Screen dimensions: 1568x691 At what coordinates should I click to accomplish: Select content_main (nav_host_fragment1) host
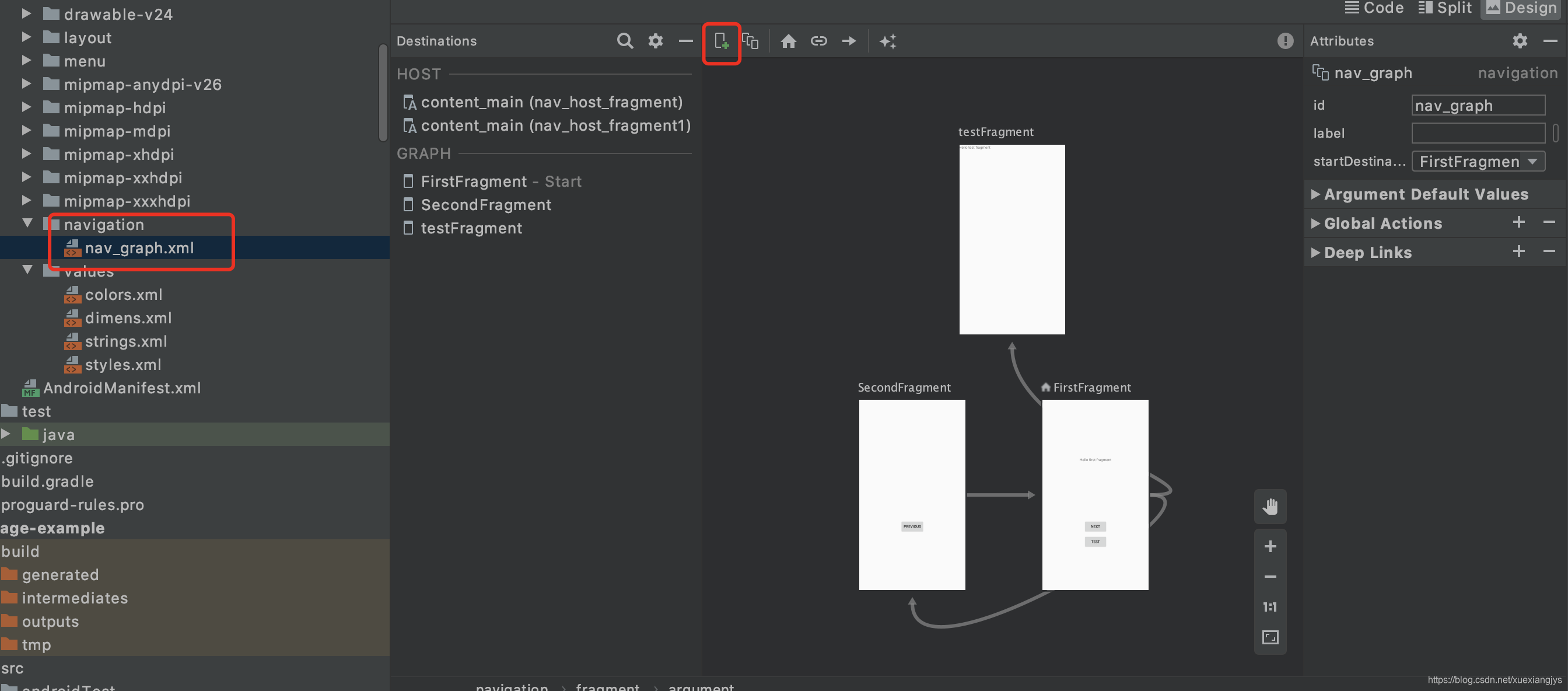click(556, 125)
